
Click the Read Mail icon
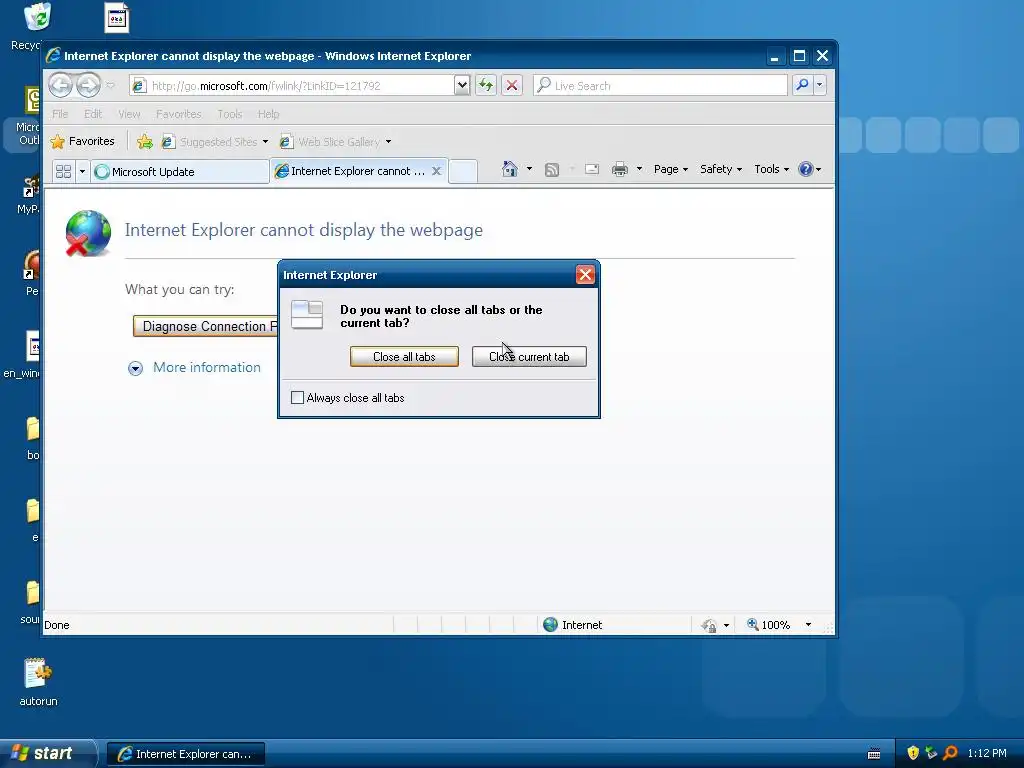pyautogui.click(x=592, y=170)
